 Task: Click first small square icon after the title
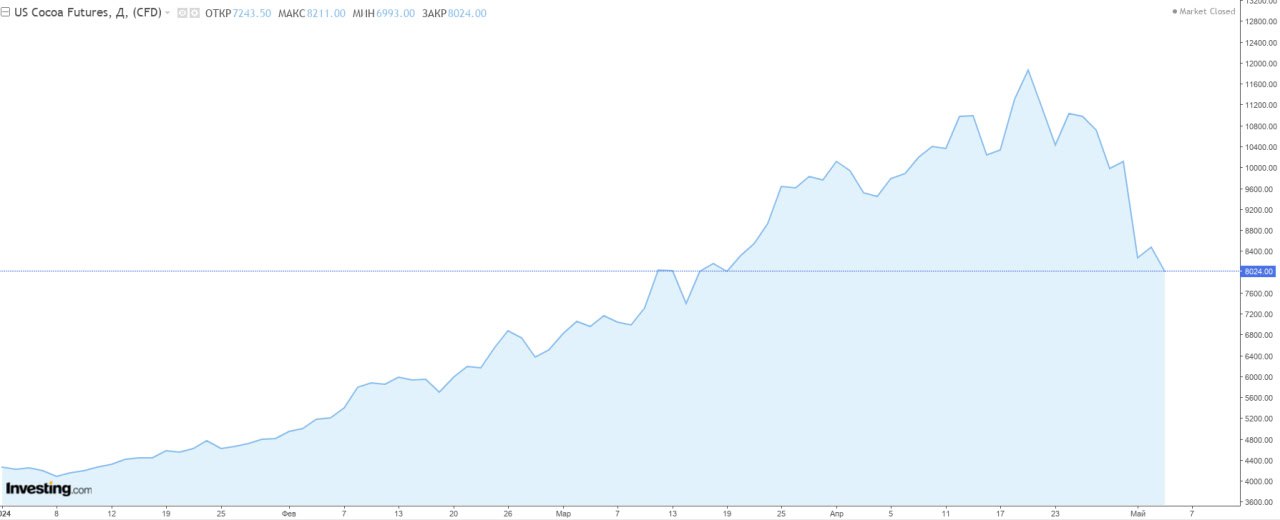[182, 13]
